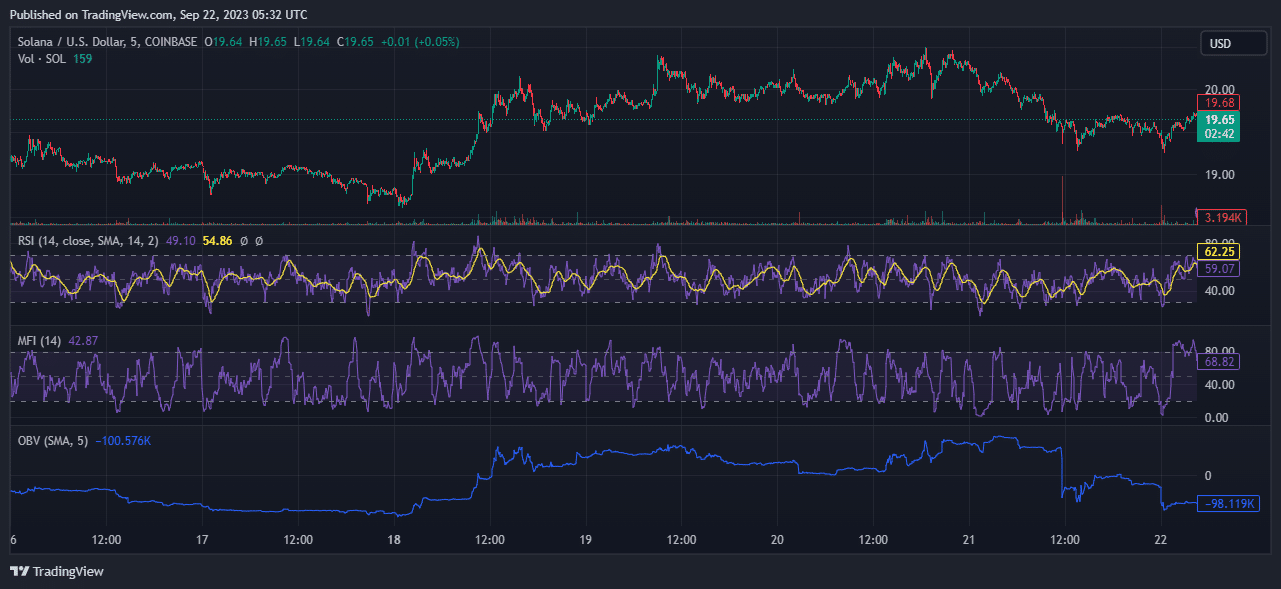Click the 3.194K volume axis label
This screenshot has width=1281, height=589.
(x=1222, y=217)
